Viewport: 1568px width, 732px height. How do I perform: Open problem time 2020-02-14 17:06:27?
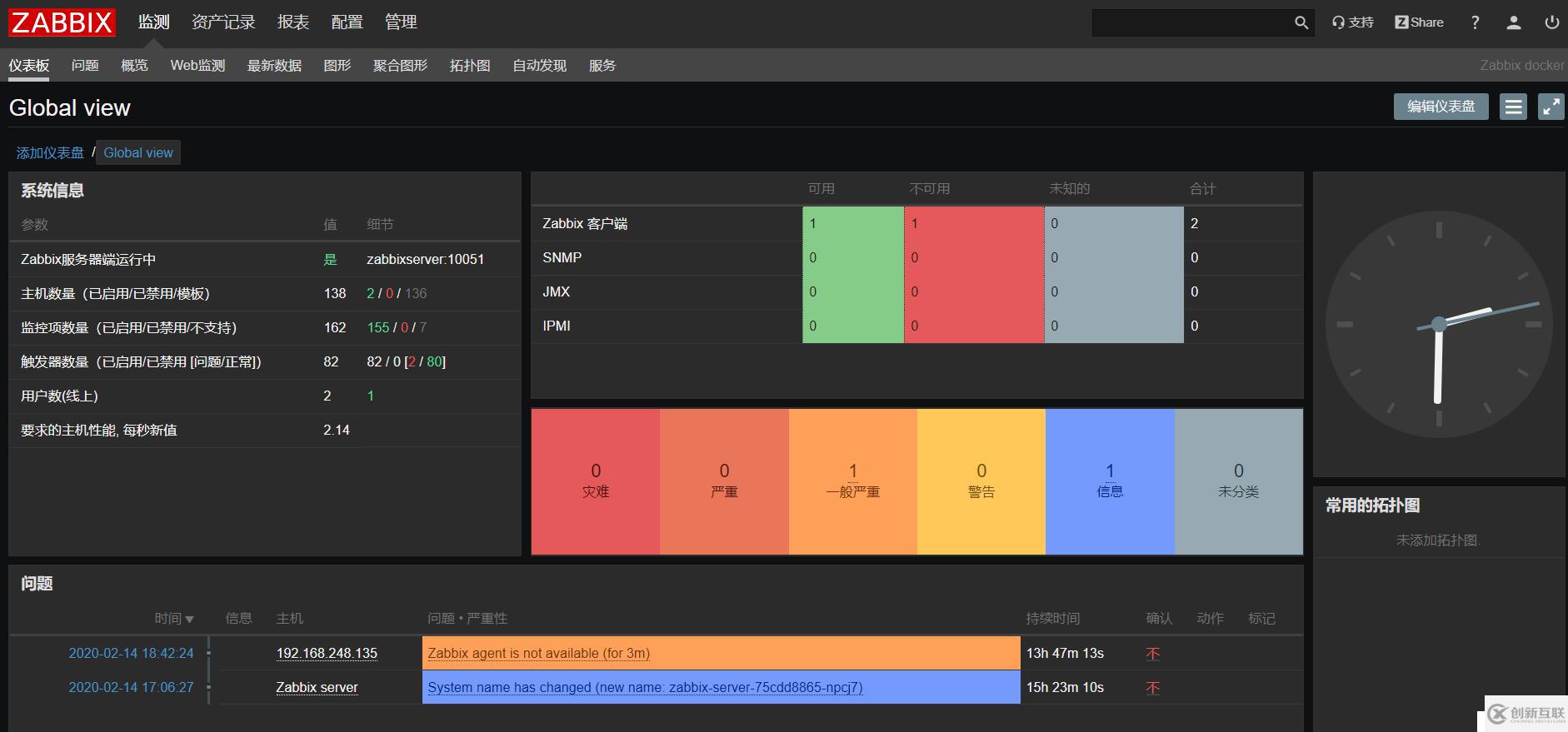[x=131, y=688]
